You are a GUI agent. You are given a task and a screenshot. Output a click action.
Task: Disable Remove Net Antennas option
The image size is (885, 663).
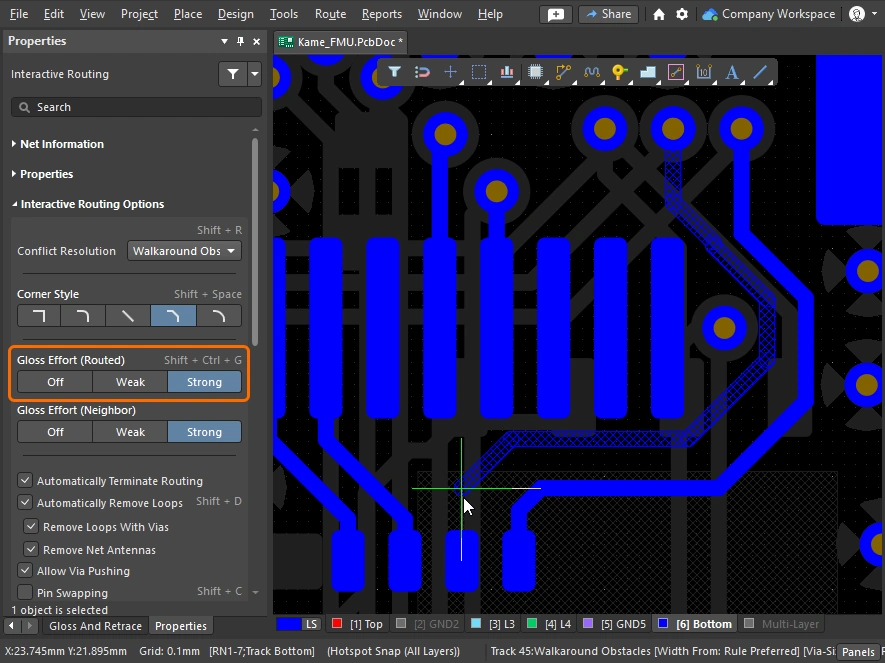coord(31,550)
